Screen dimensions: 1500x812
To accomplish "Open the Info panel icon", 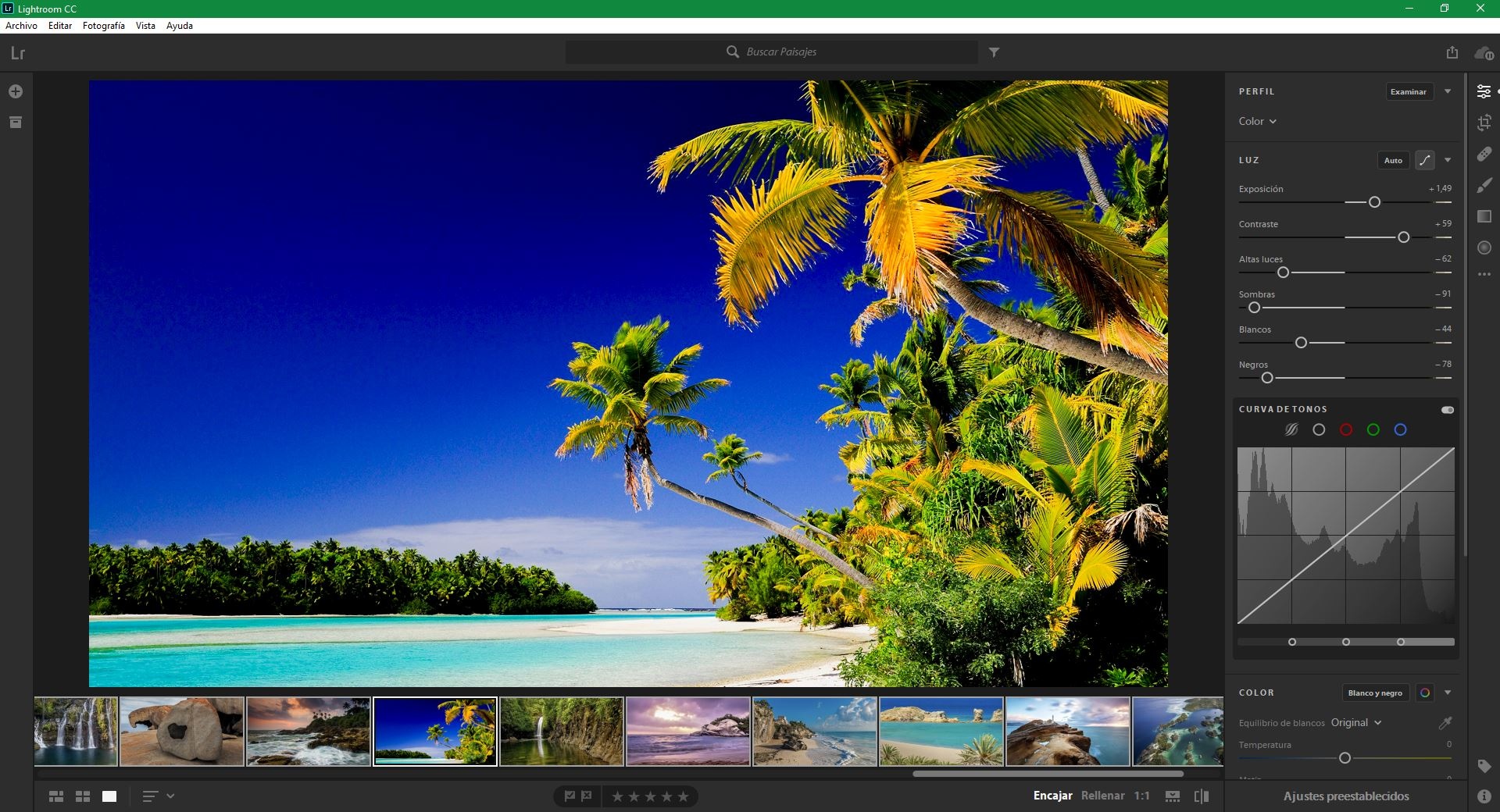I will (1484, 796).
